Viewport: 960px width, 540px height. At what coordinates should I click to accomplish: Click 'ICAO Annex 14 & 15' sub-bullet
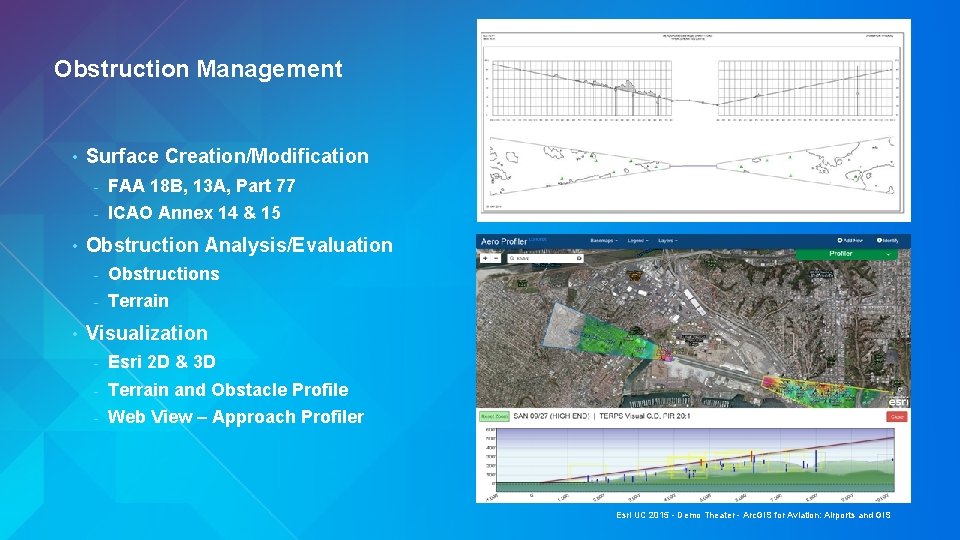(x=194, y=212)
